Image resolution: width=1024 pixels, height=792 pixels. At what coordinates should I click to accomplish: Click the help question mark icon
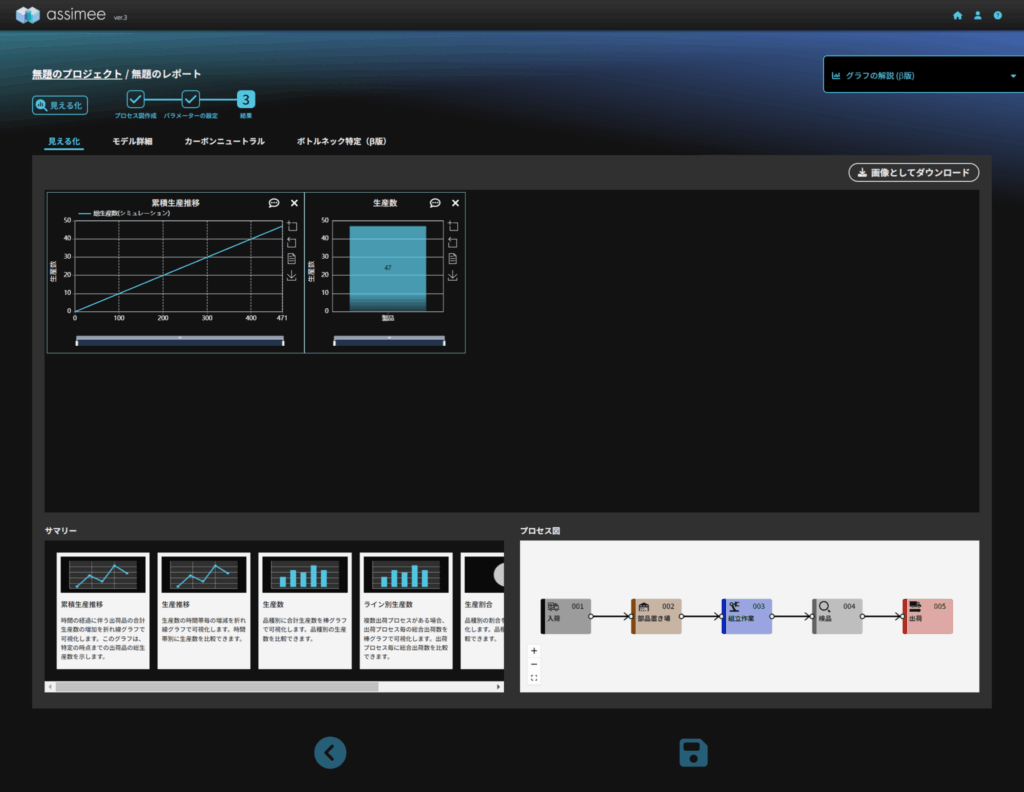coord(997,16)
